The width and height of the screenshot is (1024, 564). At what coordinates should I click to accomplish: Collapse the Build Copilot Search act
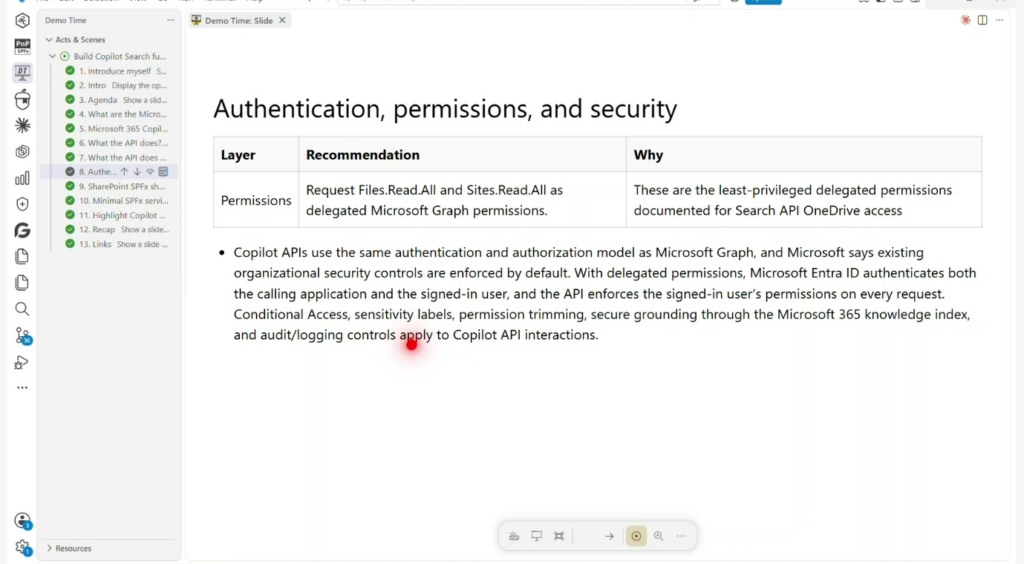click(53, 56)
